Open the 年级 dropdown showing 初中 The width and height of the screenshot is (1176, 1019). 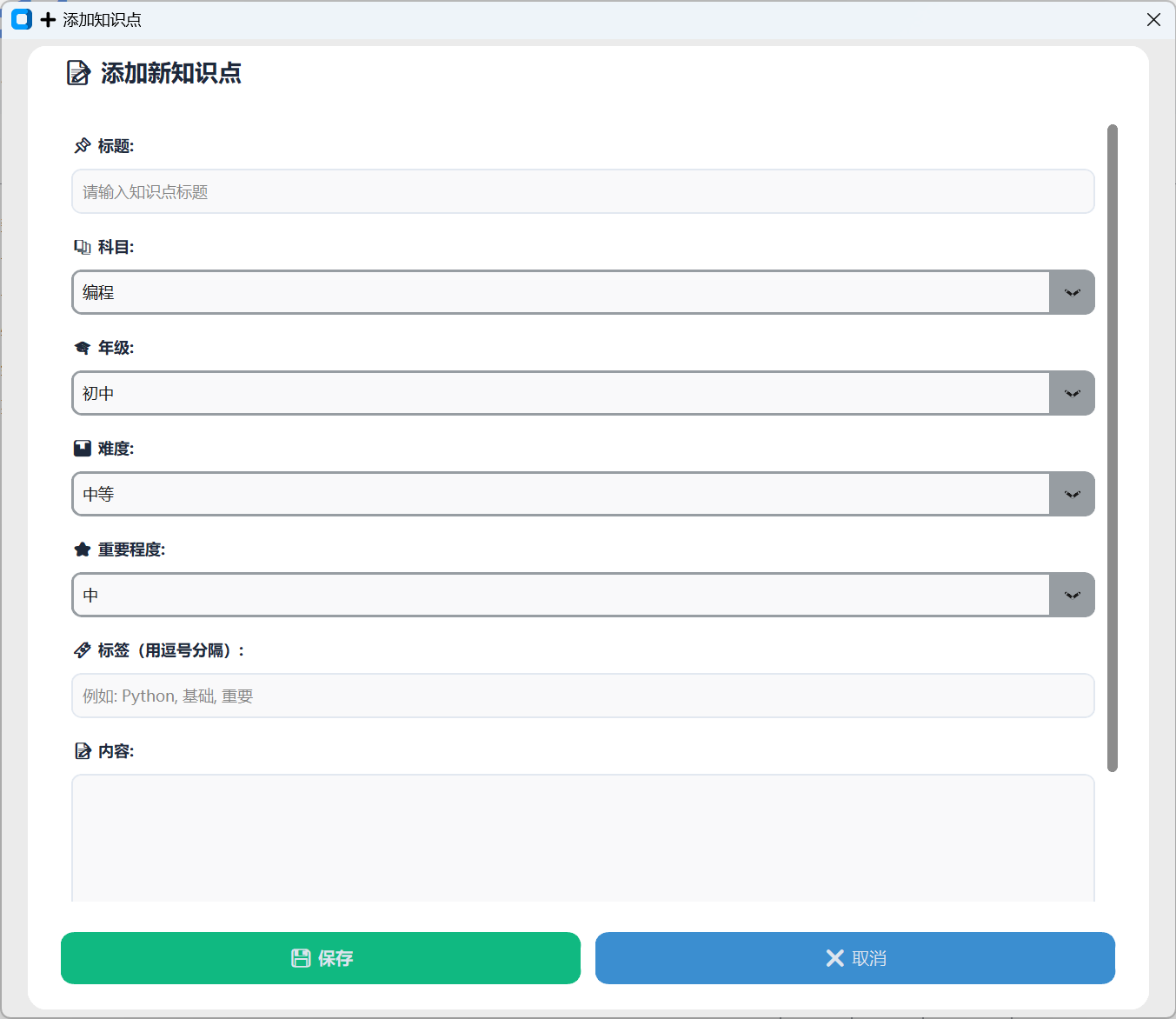point(583,393)
